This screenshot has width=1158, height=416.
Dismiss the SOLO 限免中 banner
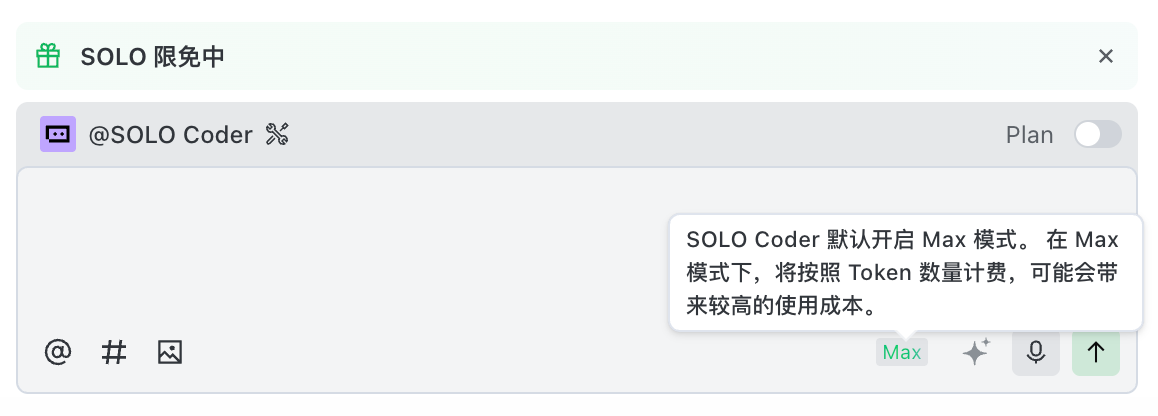[x=1106, y=56]
